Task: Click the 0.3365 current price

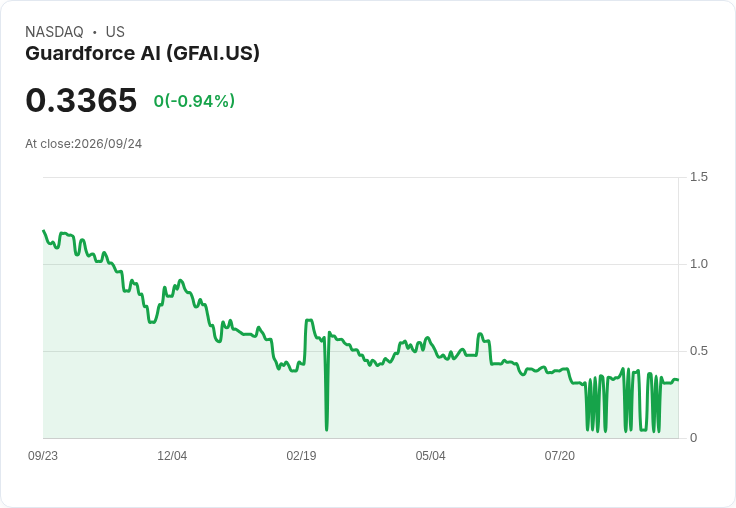Action: [x=81, y=100]
